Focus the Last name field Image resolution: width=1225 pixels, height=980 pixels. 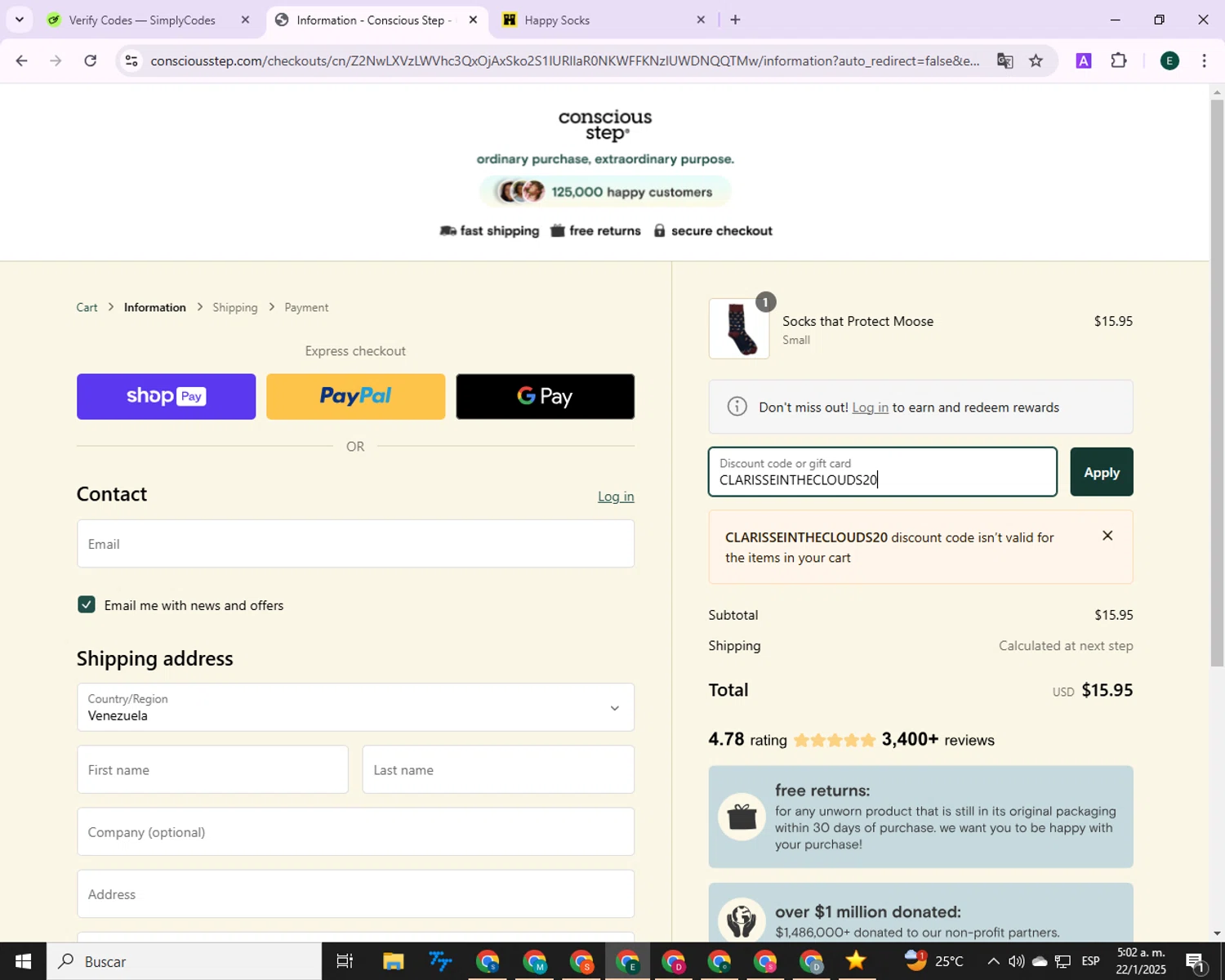coord(498,769)
